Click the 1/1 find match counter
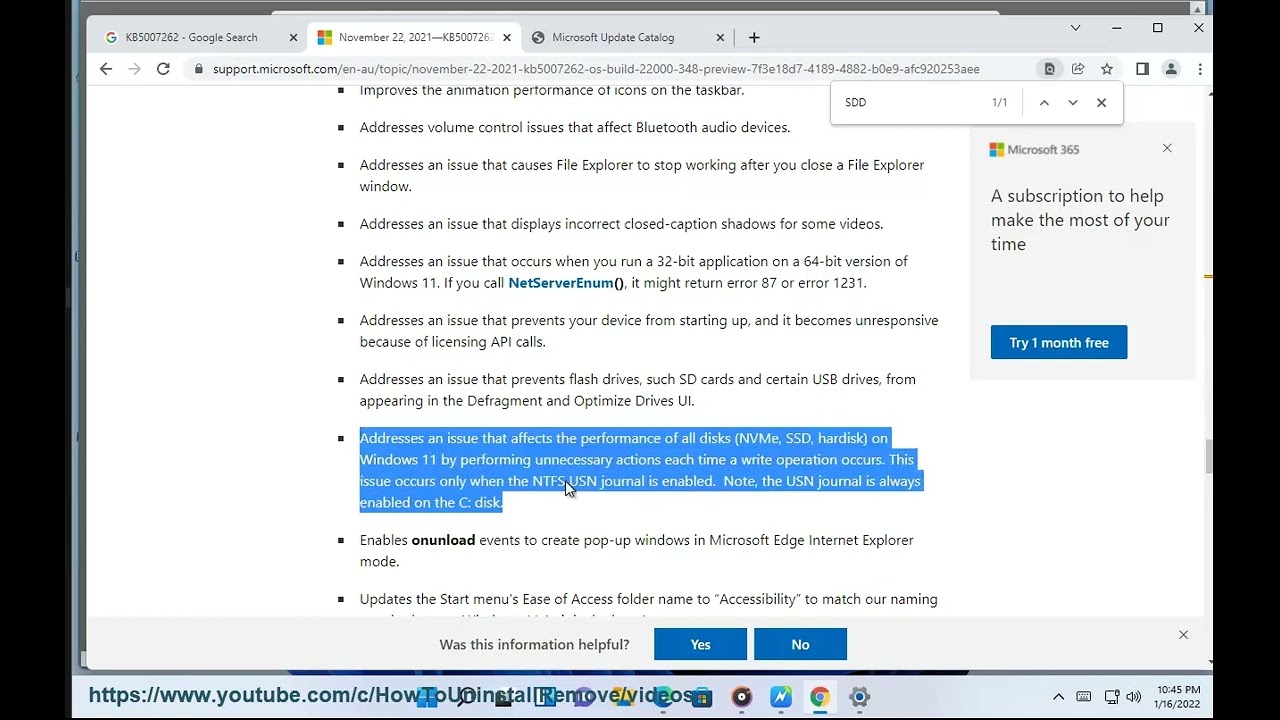The height and width of the screenshot is (720, 1280). pyautogui.click(x=999, y=102)
